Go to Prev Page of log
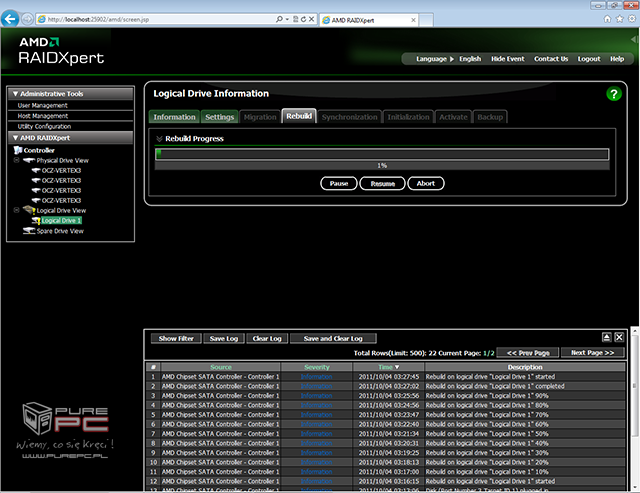640x493 pixels. pos(528,353)
